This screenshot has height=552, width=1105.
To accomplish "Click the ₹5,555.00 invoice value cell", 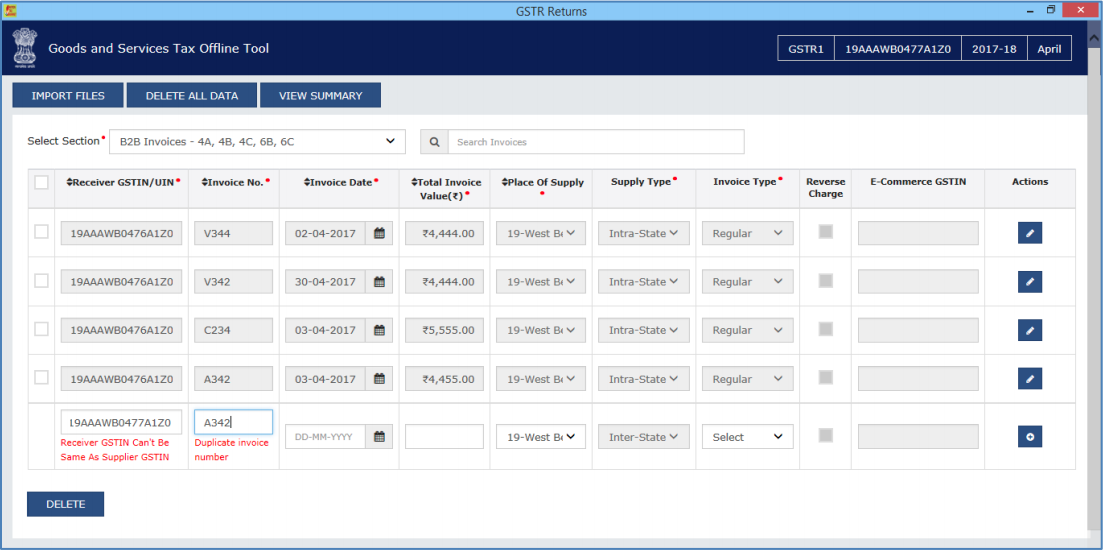I will point(444,330).
